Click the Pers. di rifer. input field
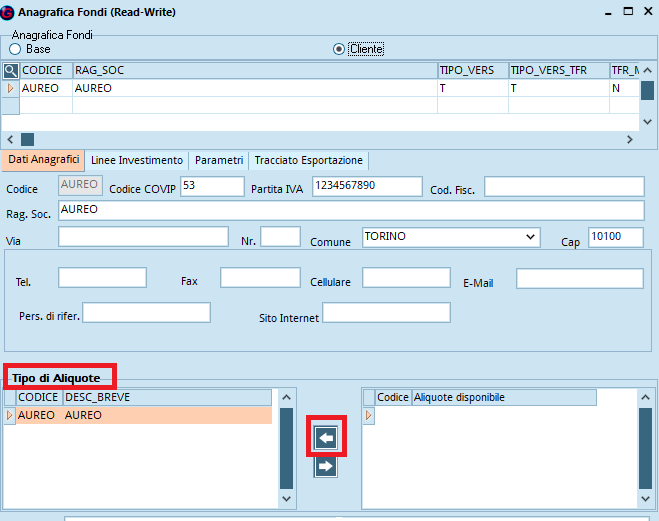Viewport: 659px width, 521px height. pyautogui.click(x=146, y=313)
